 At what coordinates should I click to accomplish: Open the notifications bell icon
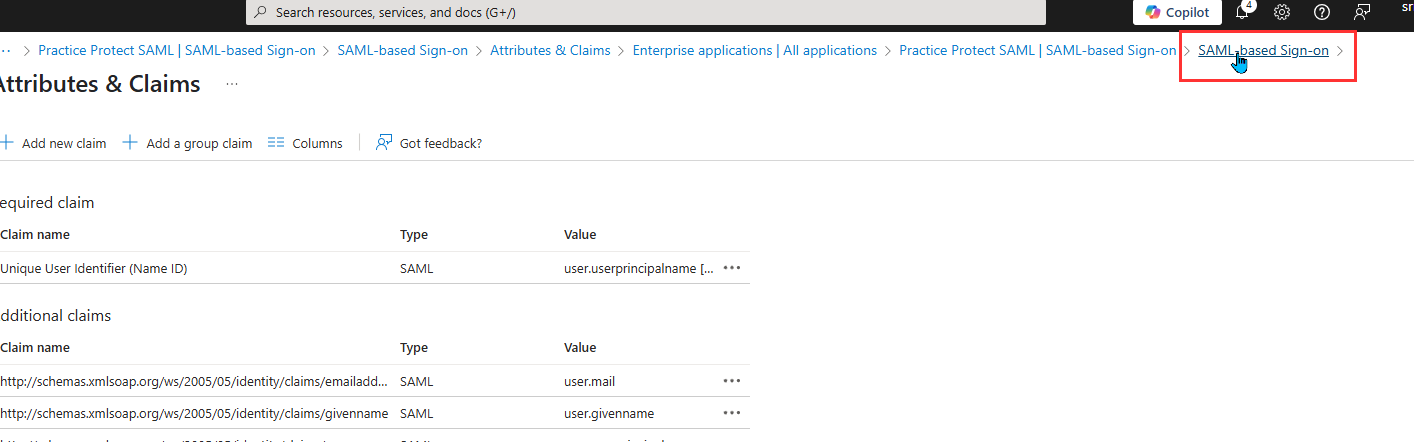pyautogui.click(x=1243, y=12)
